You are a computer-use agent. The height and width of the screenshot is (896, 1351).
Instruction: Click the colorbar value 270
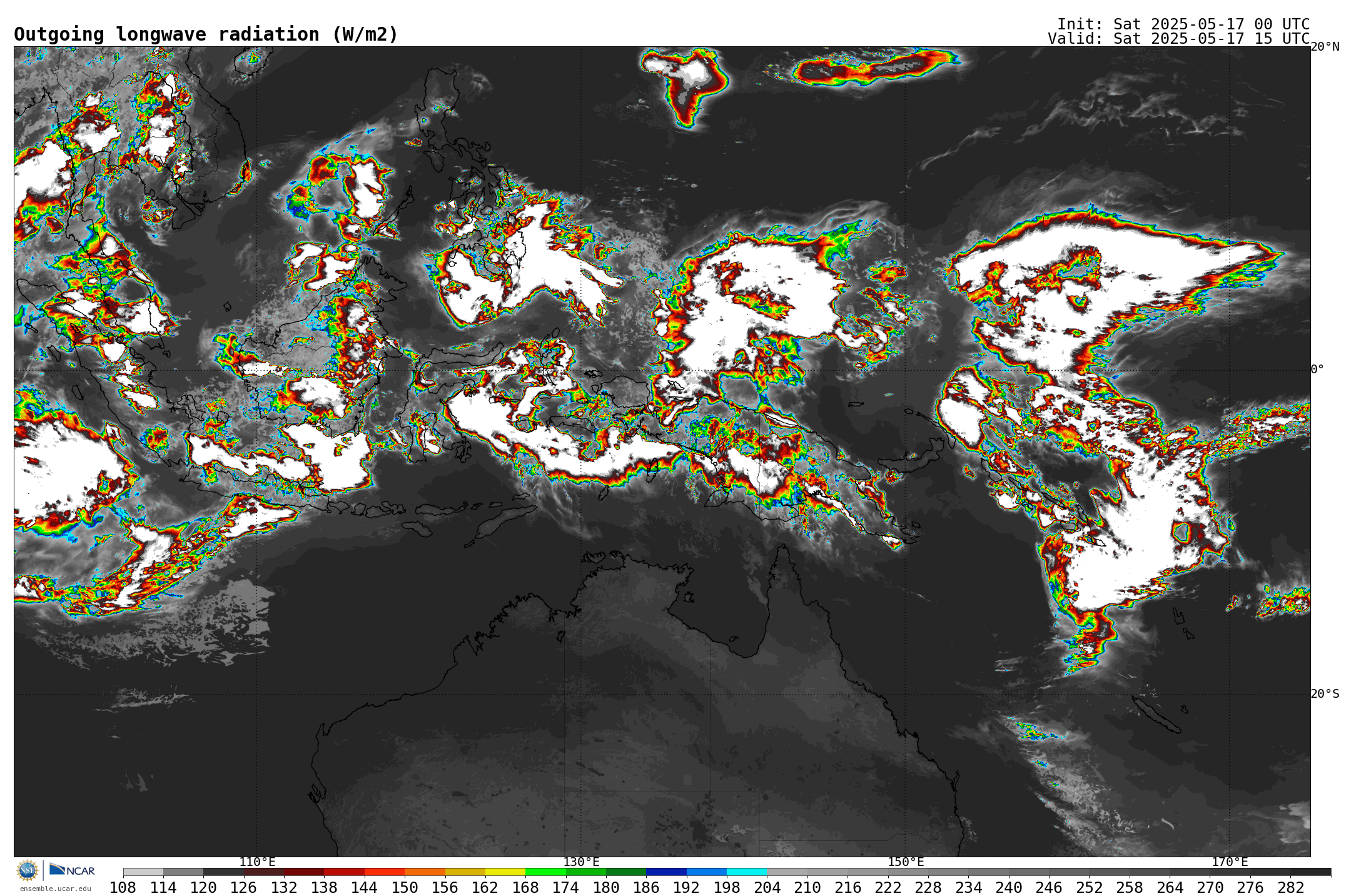click(1210, 888)
